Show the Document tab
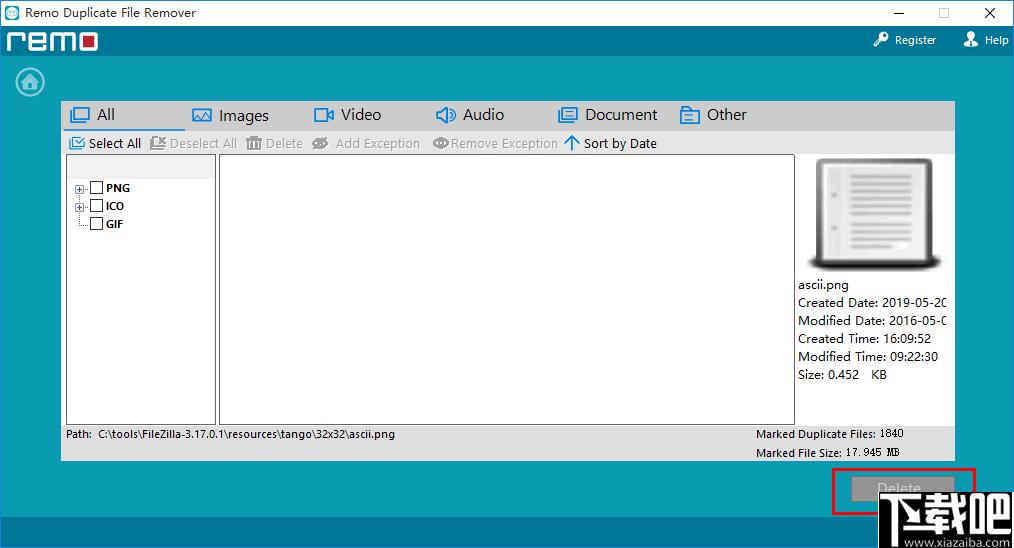The height and width of the screenshot is (548, 1014). pos(607,115)
